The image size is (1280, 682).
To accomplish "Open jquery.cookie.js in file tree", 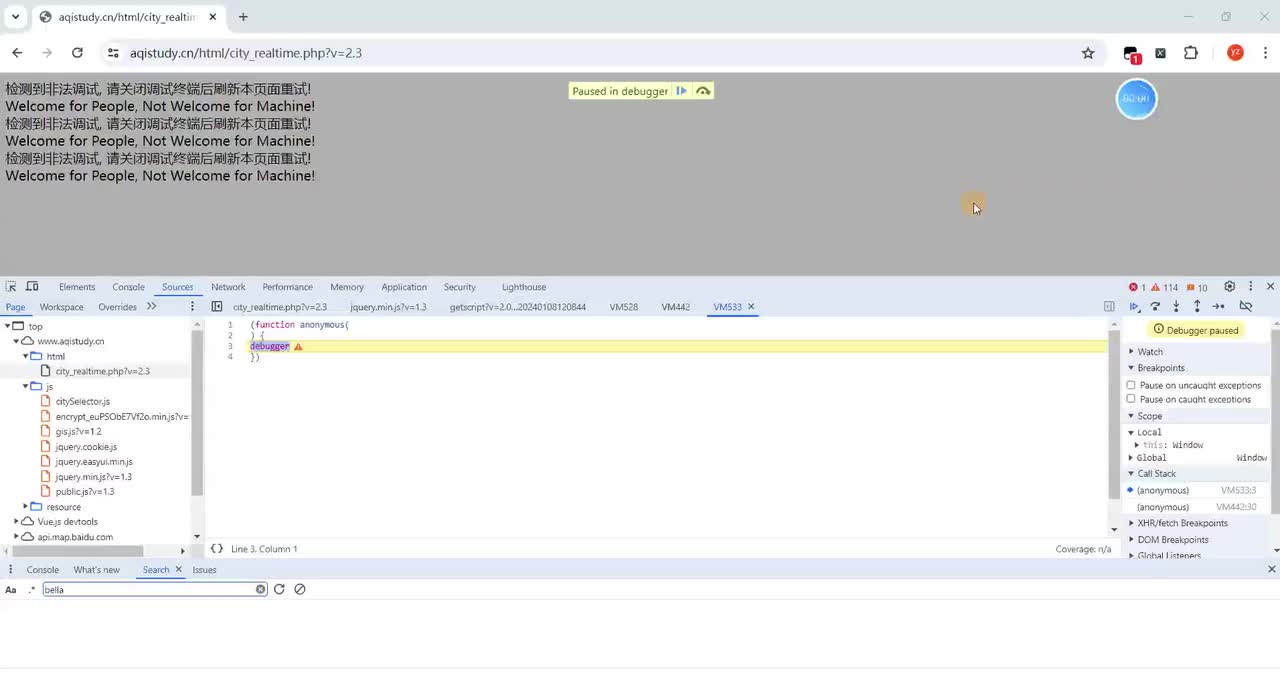I will (x=86, y=447).
